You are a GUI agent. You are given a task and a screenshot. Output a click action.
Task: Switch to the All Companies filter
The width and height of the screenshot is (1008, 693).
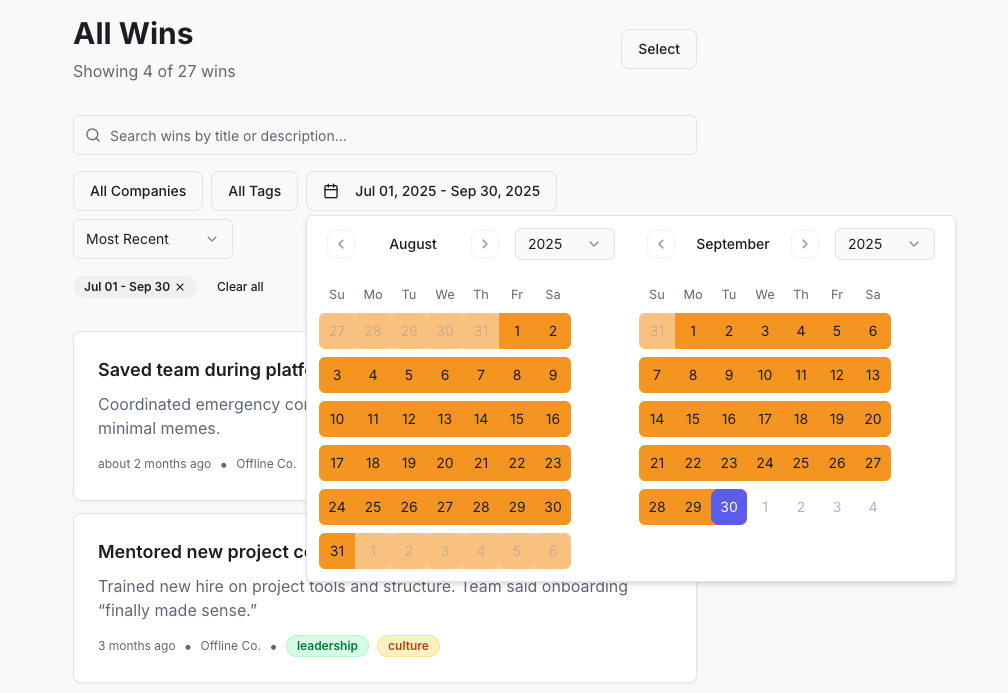click(138, 190)
